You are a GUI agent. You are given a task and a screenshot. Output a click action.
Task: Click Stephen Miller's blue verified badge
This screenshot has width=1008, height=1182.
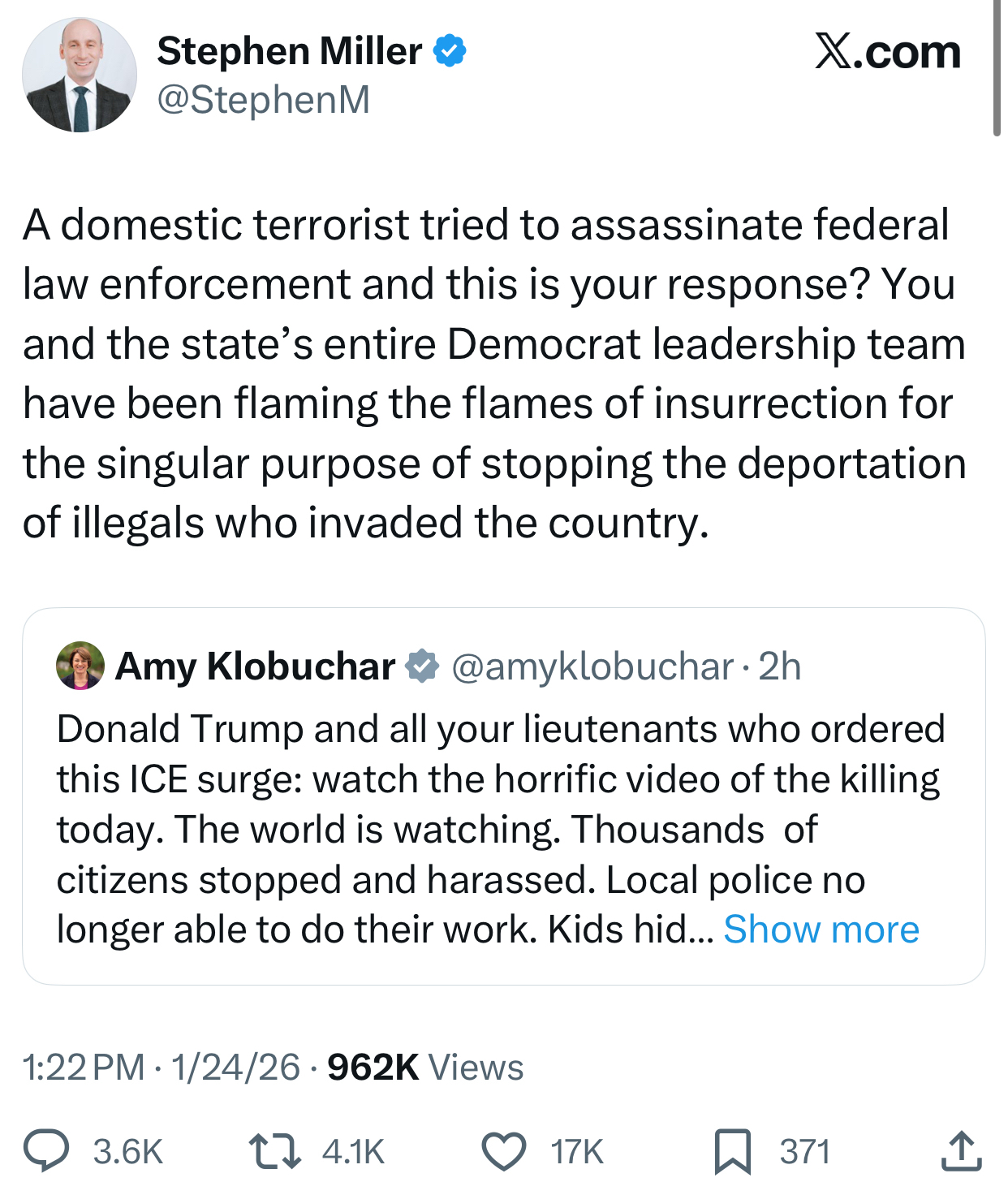[x=450, y=51]
